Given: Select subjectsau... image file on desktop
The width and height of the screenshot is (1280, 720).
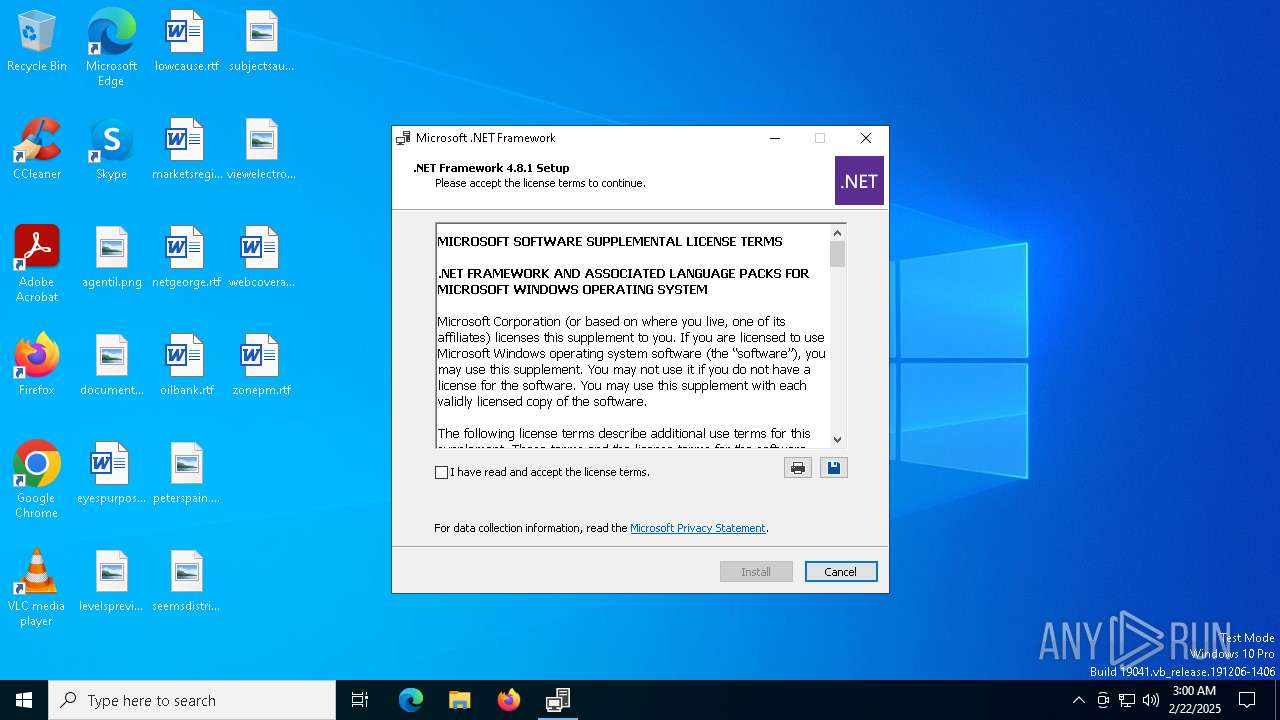Looking at the screenshot, I should 262,42.
